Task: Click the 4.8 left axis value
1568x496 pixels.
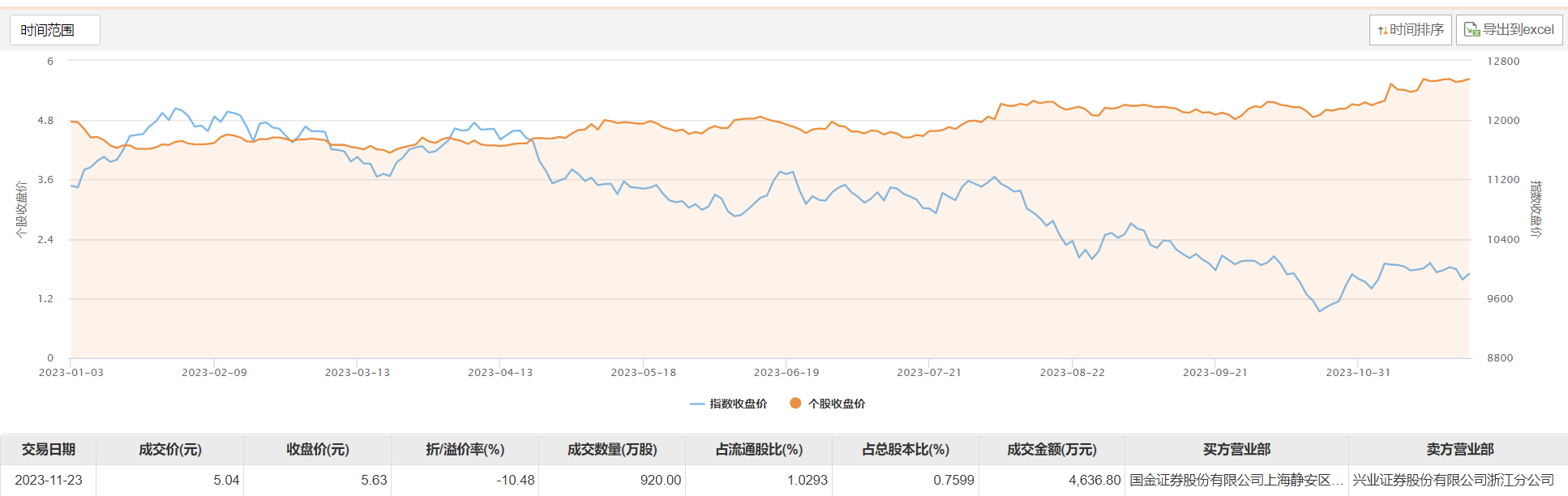Action: 45,121
